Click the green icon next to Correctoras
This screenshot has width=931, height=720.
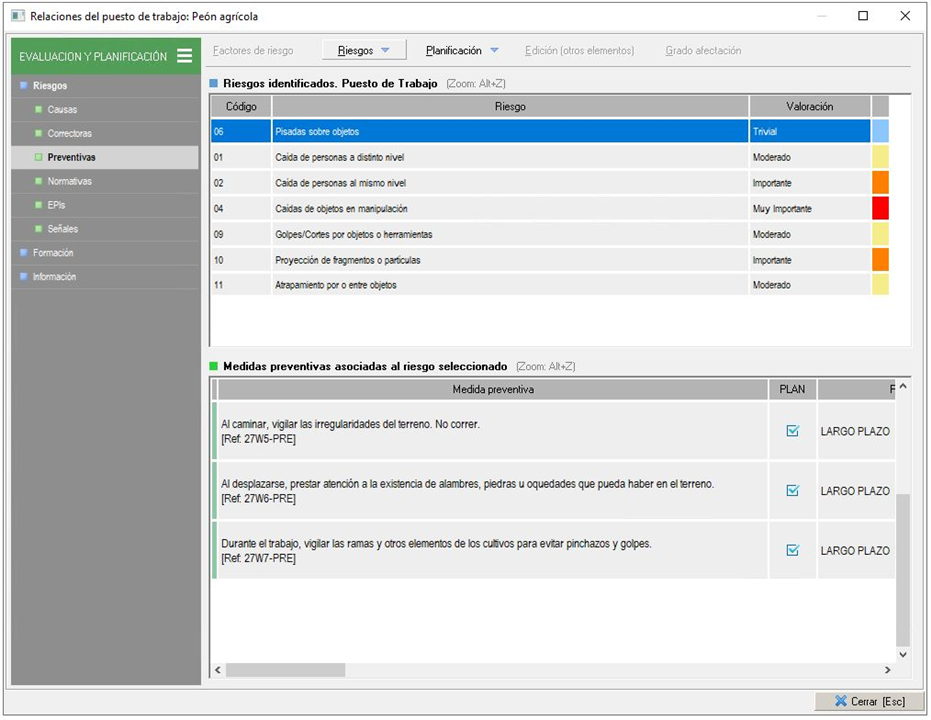coord(39,134)
